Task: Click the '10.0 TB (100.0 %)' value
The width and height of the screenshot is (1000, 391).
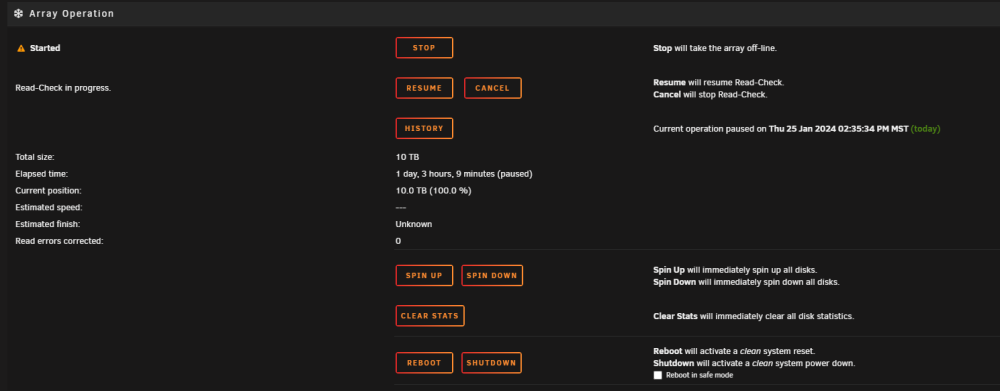Action: [433, 191]
